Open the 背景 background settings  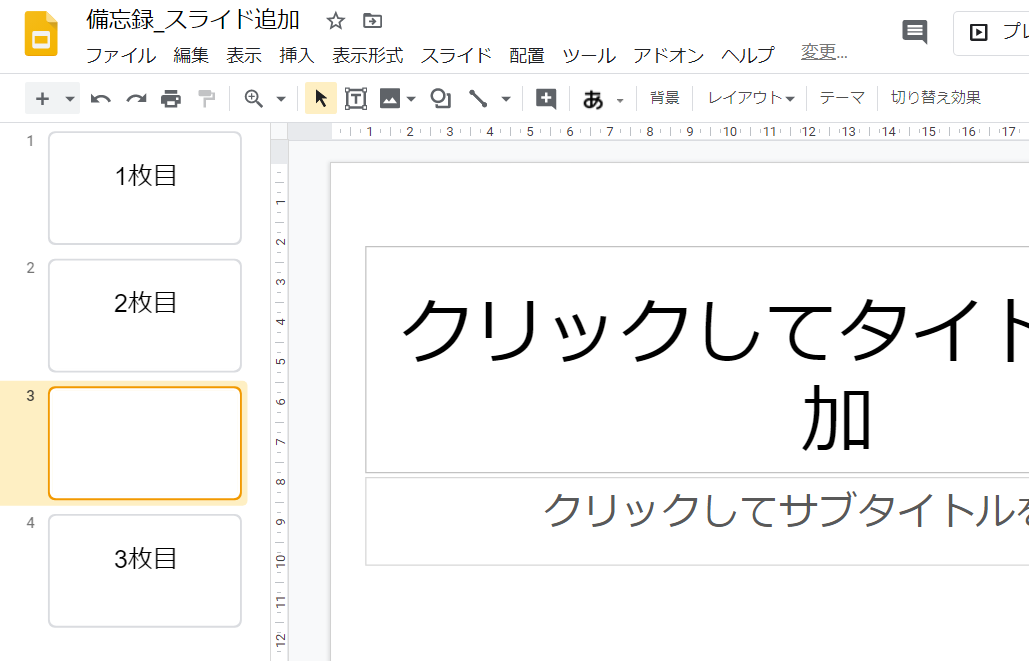tap(665, 98)
